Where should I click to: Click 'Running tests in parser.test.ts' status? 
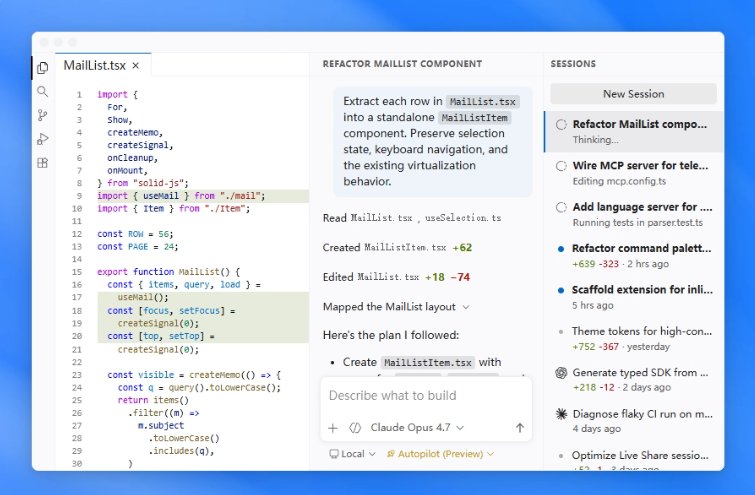click(638, 223)
